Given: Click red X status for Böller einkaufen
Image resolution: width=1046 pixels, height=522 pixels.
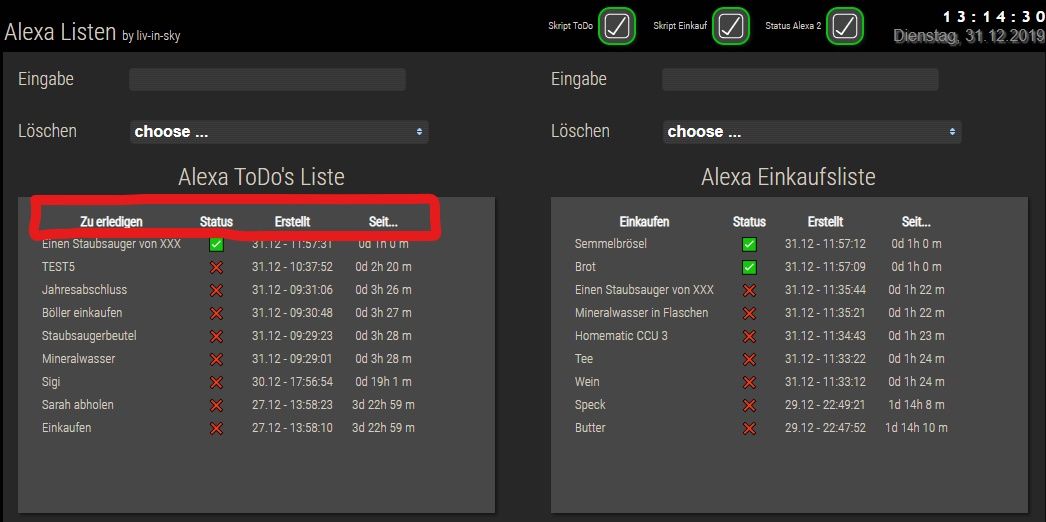Looking at the screenshot, I should click(x=216, y=313).
